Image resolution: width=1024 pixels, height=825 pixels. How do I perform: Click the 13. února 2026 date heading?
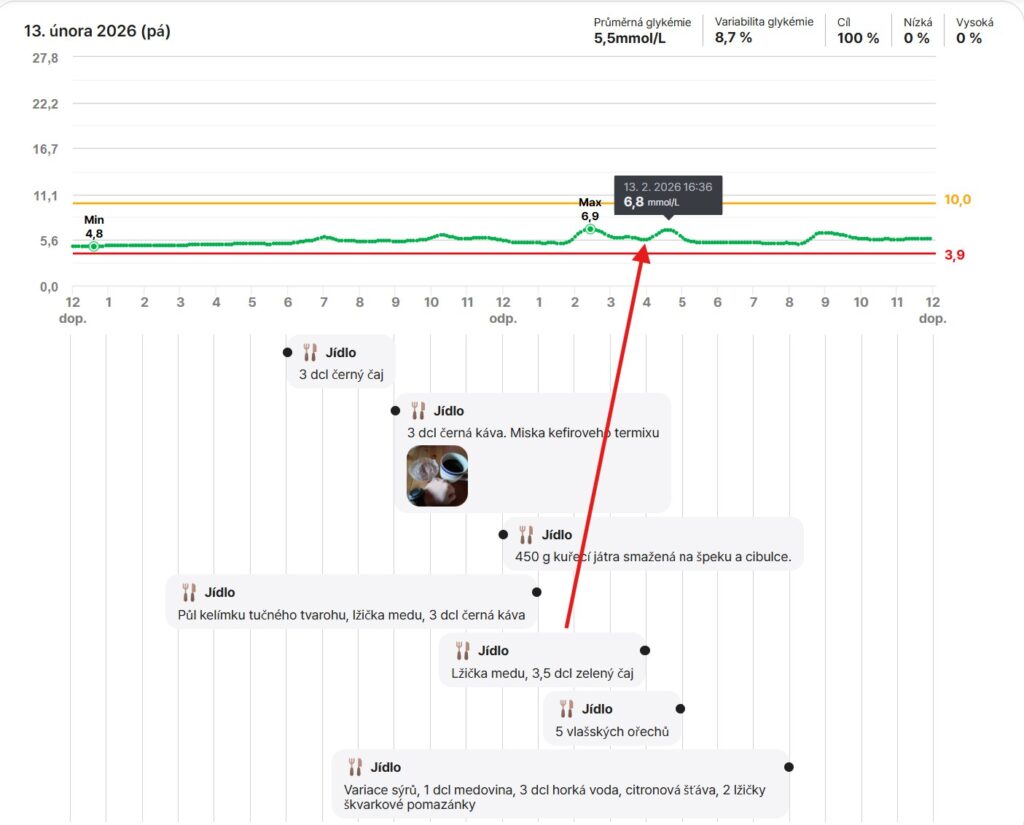coord(97,31)
